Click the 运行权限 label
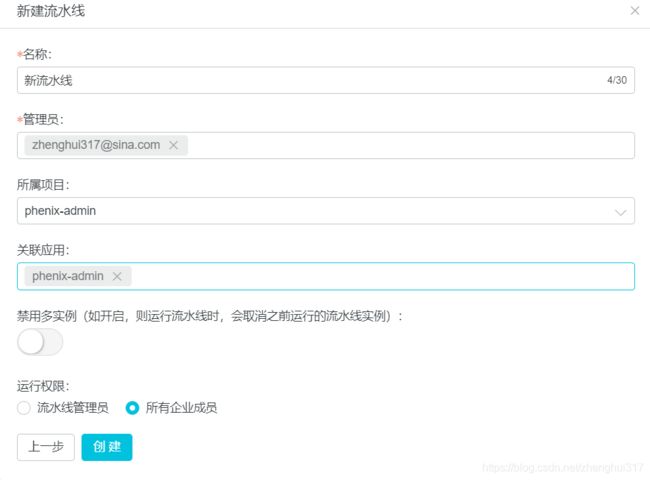650x480 pixels. [43, 386]
